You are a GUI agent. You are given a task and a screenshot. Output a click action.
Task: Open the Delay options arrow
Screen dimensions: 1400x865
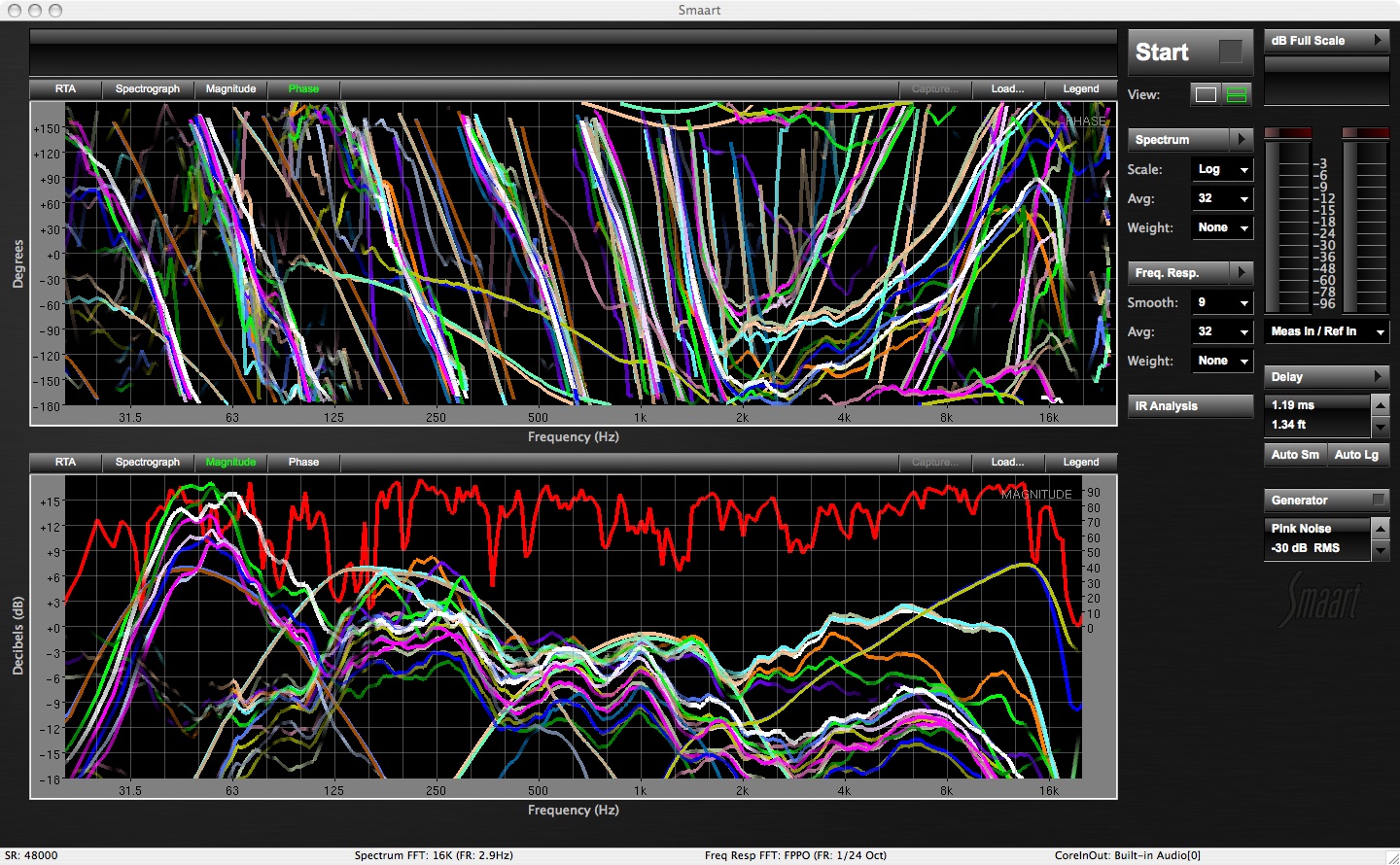(1379, 376)
